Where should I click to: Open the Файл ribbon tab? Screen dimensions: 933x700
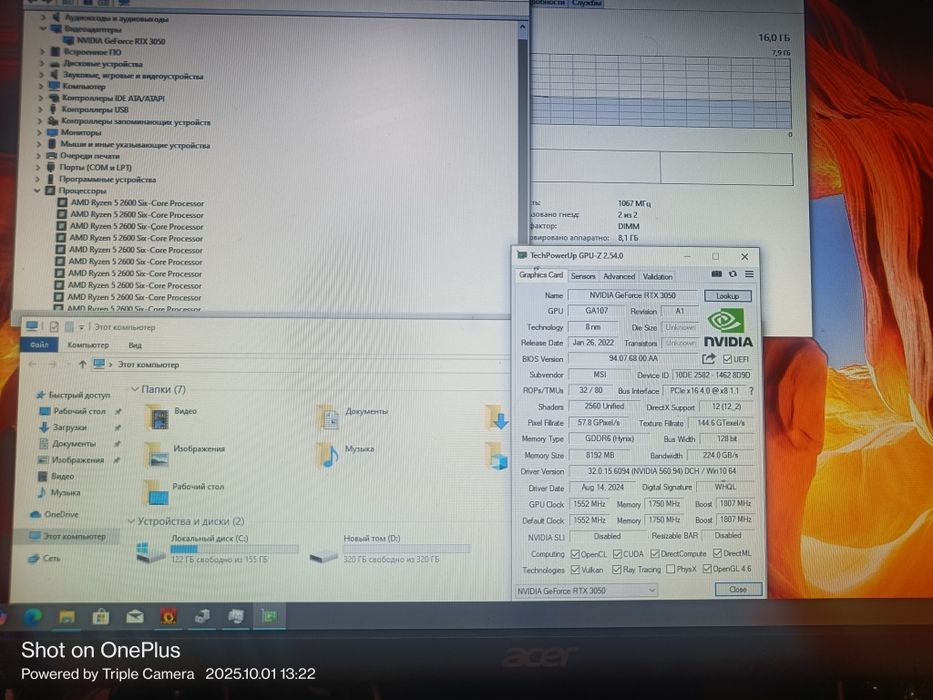coord(39,345)
